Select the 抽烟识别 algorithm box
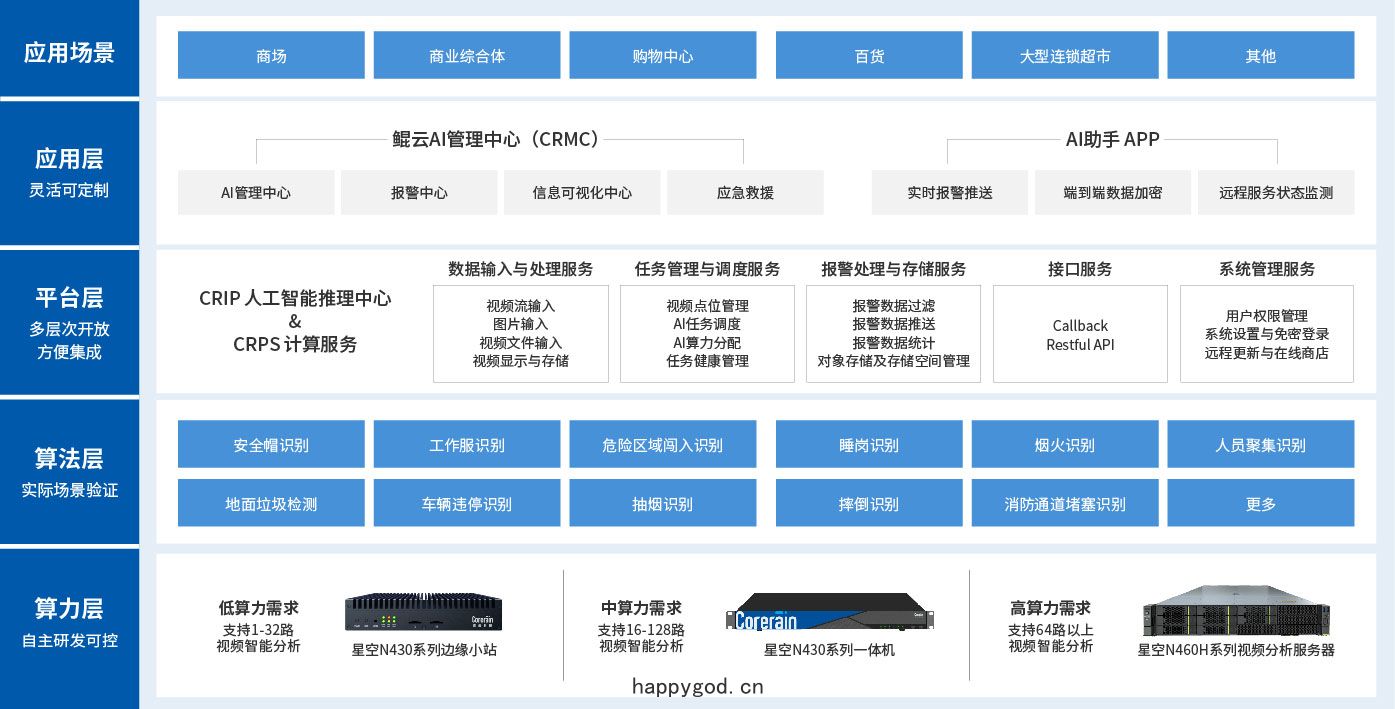This screenshot has height=709, width=1395. point(663,503)
